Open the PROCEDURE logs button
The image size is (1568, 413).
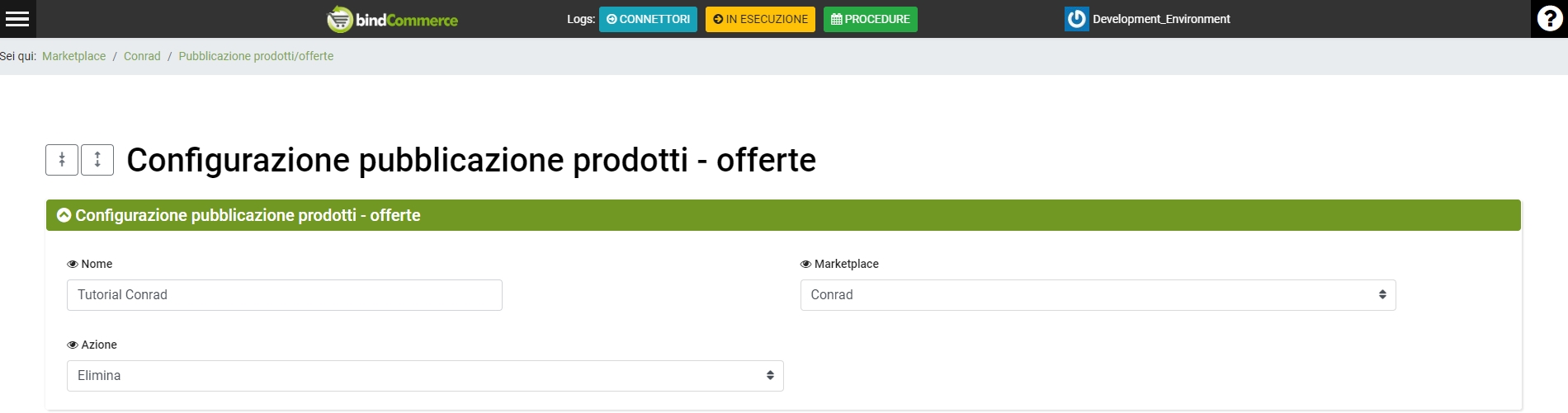tap(870, 19)
